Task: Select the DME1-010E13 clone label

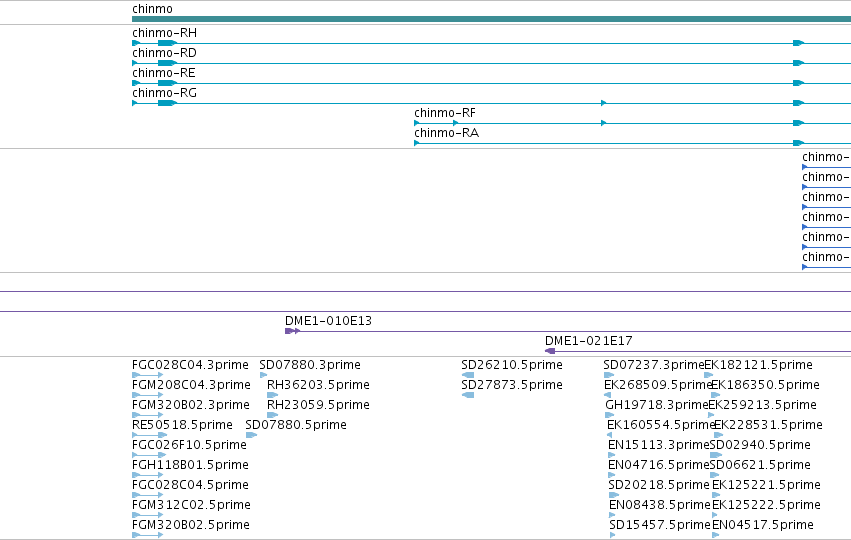Action: click(328, 321)
